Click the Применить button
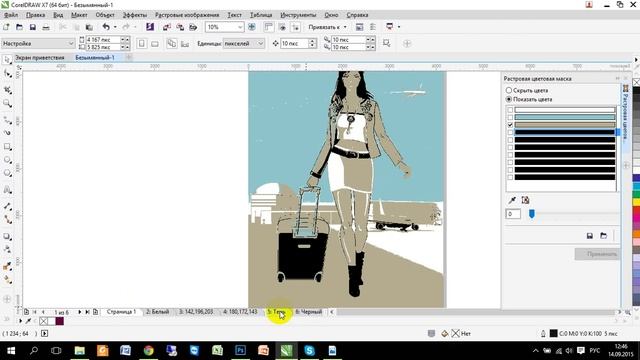The width and height of the screenshot is (640, 360). (x=598, y=254)
